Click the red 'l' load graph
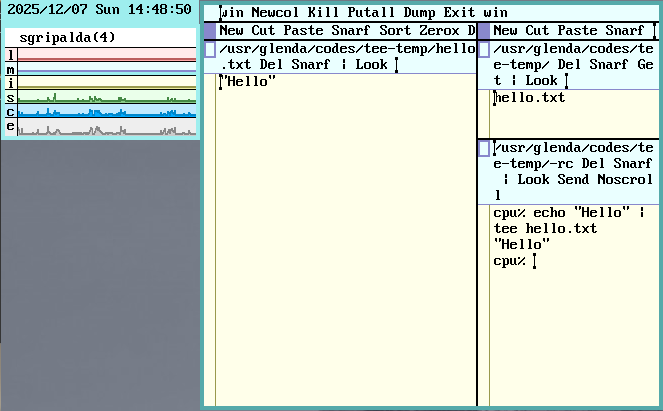The image size is (663, 411). (107, 55)
